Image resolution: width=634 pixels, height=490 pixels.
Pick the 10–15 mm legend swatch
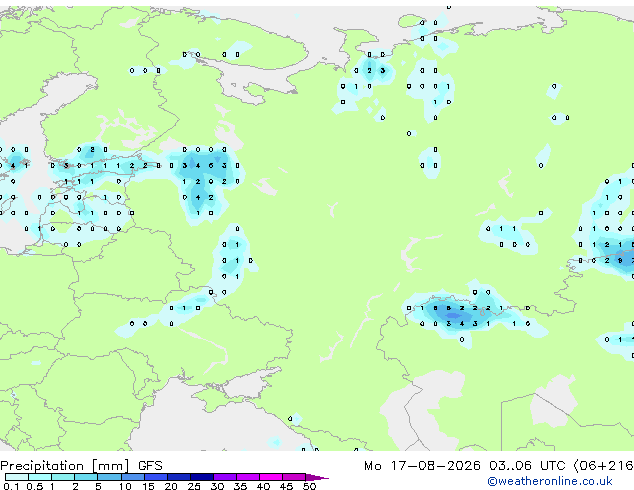click(132, 477)
